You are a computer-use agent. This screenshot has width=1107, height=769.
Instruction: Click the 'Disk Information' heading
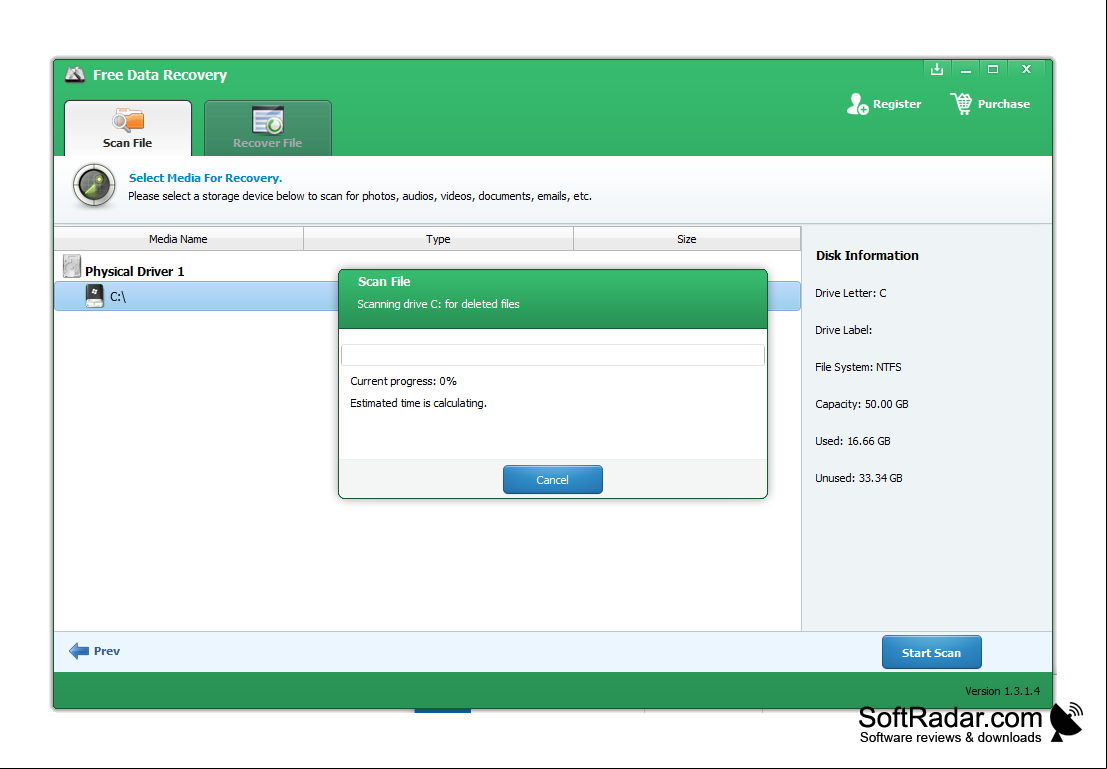click(867, 256)
